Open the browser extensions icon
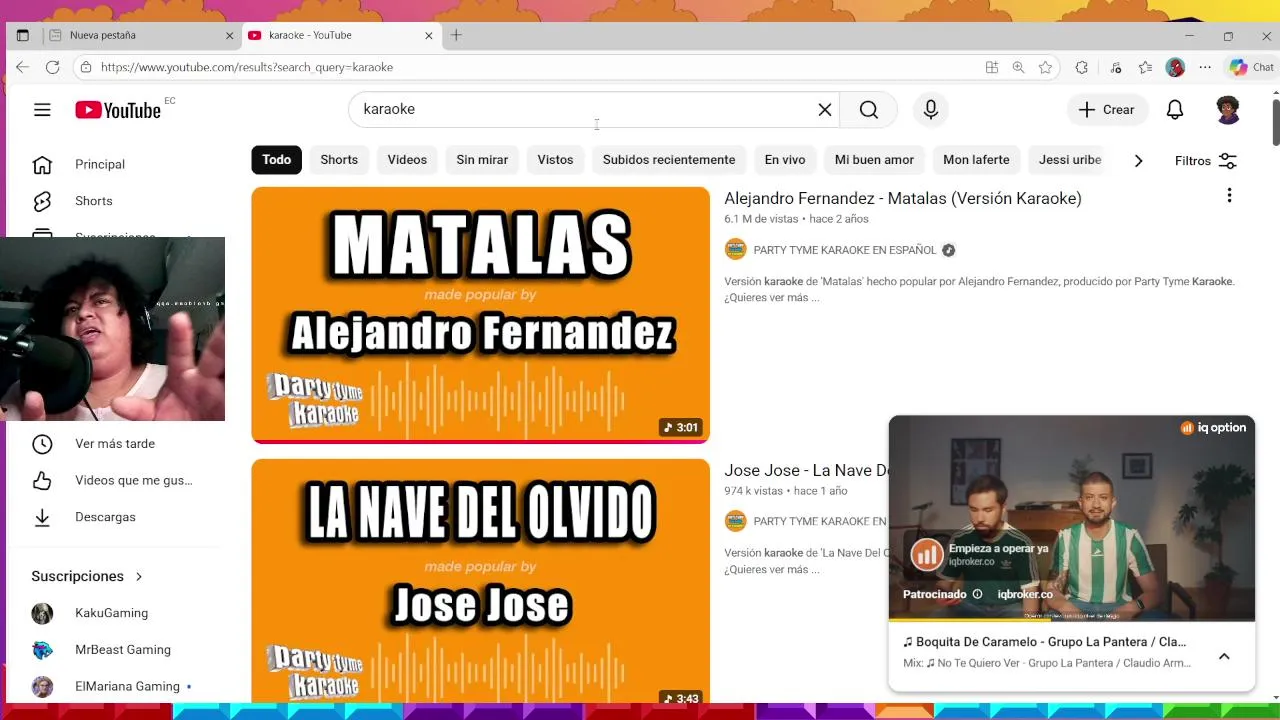The height and width of the screenshot is (720, 1280). (1081, 67)
